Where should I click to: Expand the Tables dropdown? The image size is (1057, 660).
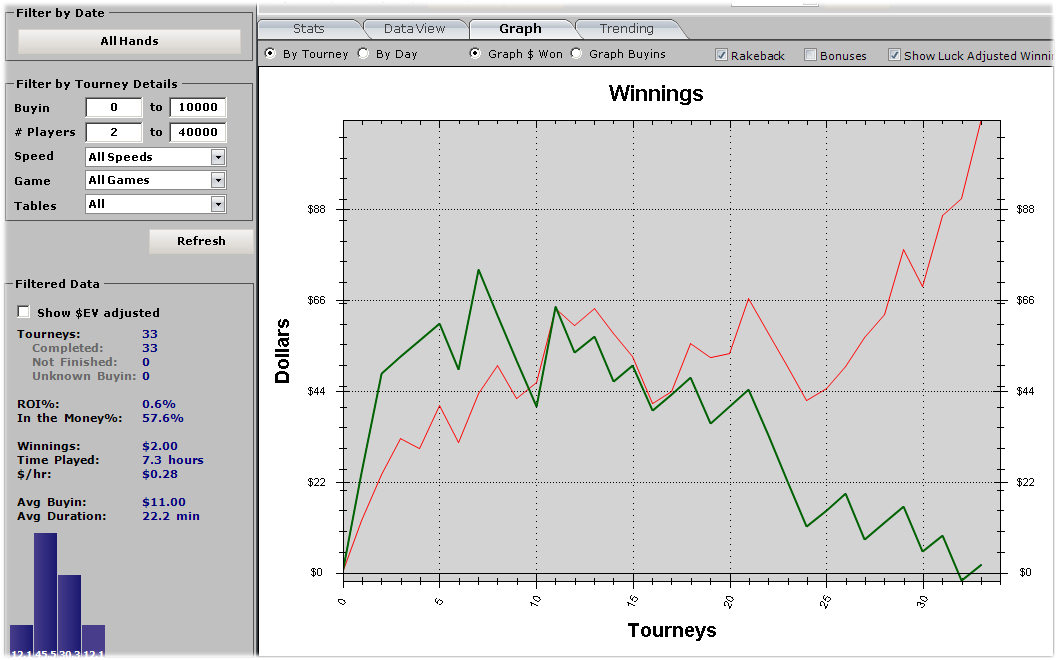[218, 204]
